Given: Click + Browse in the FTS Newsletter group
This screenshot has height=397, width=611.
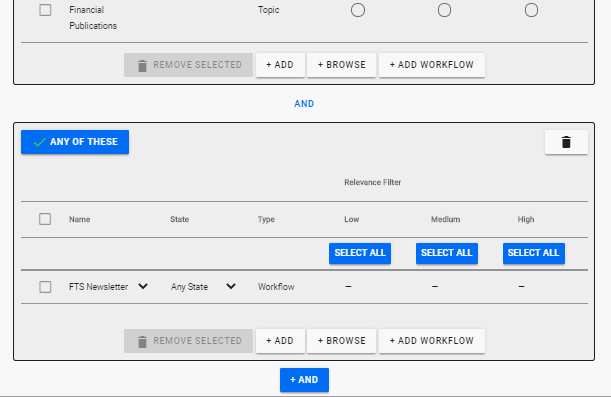Looking at the screenshot, I should [341, 341].
